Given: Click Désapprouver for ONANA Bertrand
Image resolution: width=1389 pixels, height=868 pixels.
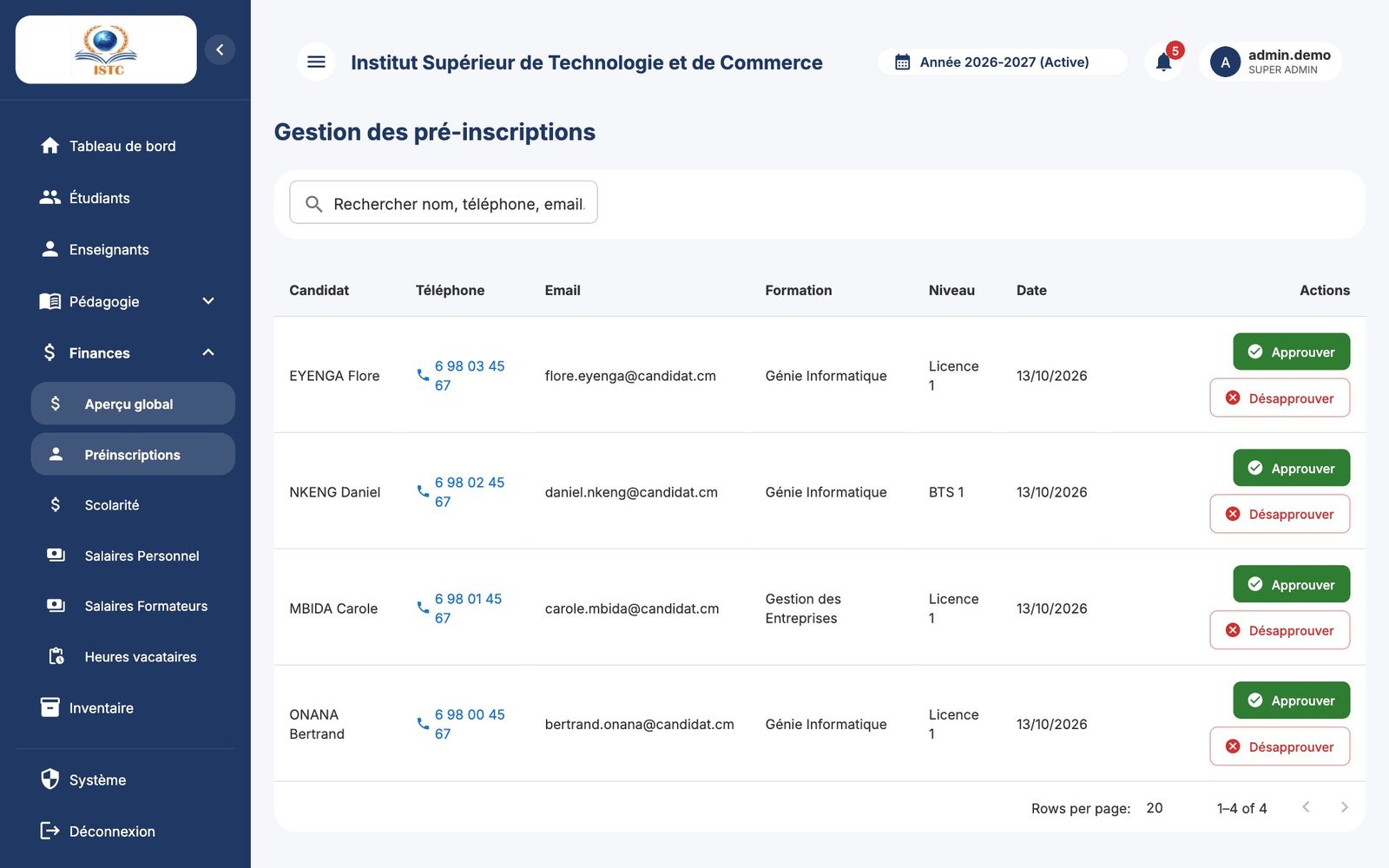Looking at the screenshot, I should (1280, 746).
